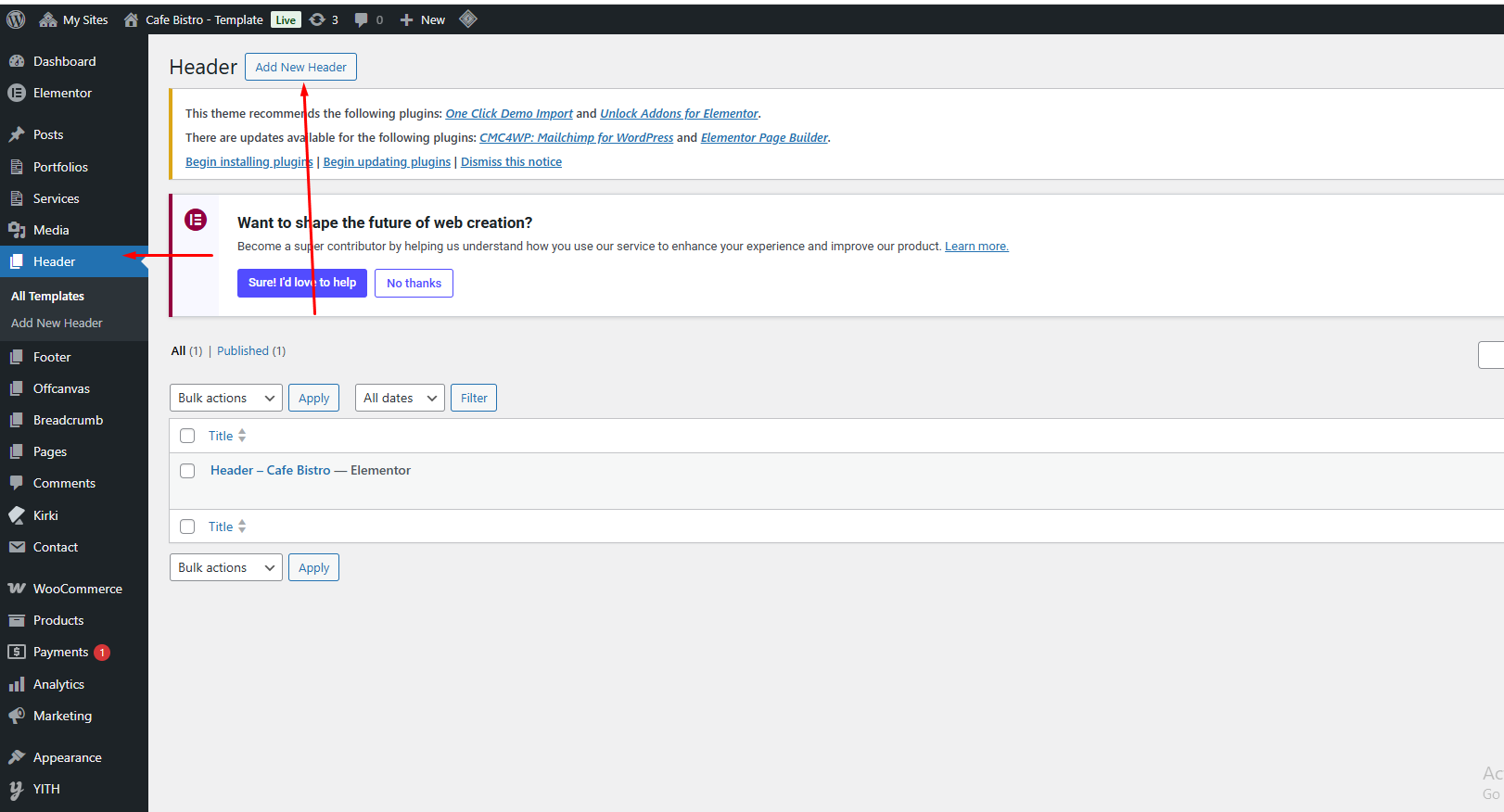Click the top Apply button
Screen dimensions: 1504x812
[313, 398]
